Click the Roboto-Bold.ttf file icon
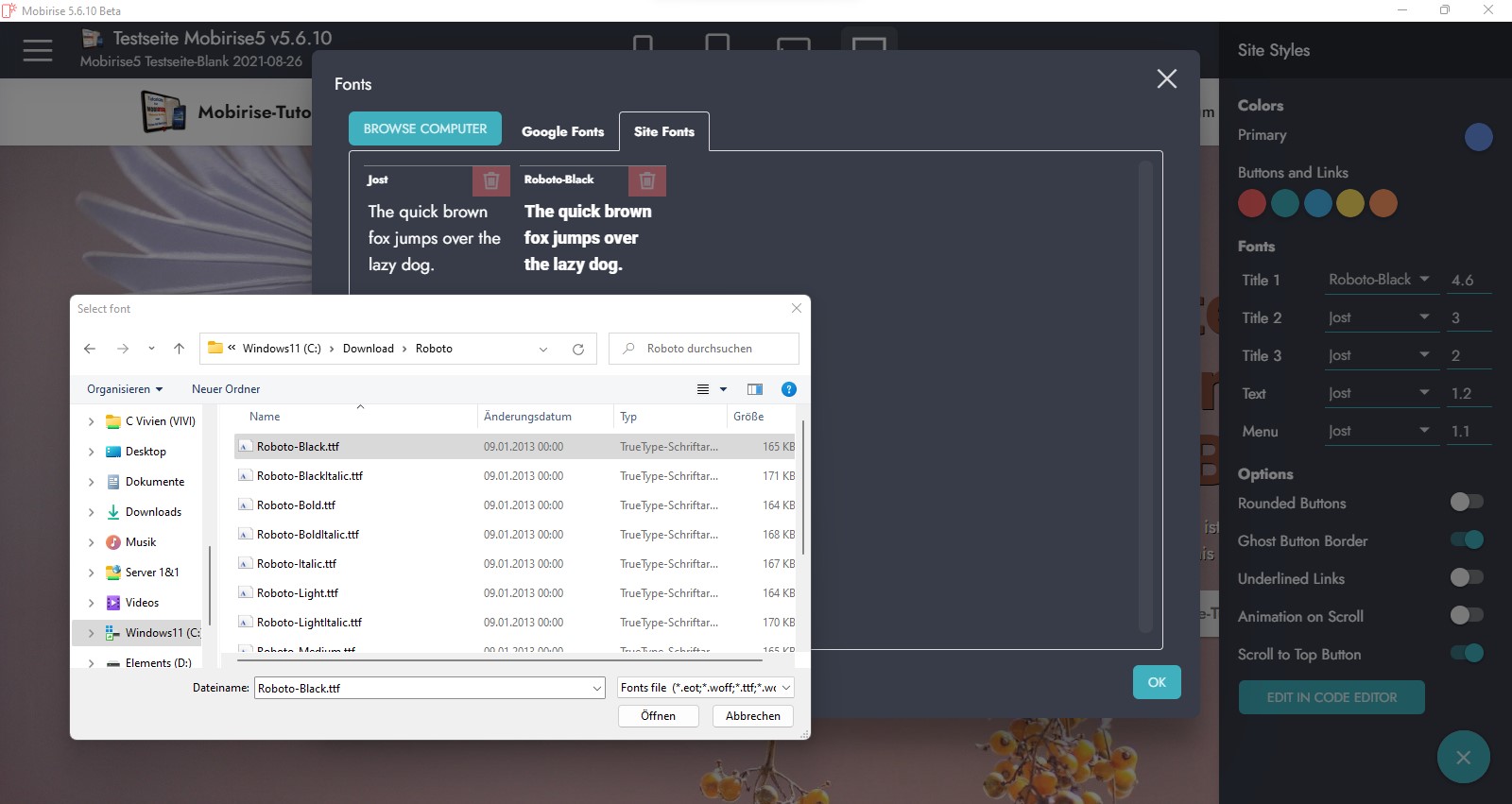The image size is (1512, 804). point(246,505)
